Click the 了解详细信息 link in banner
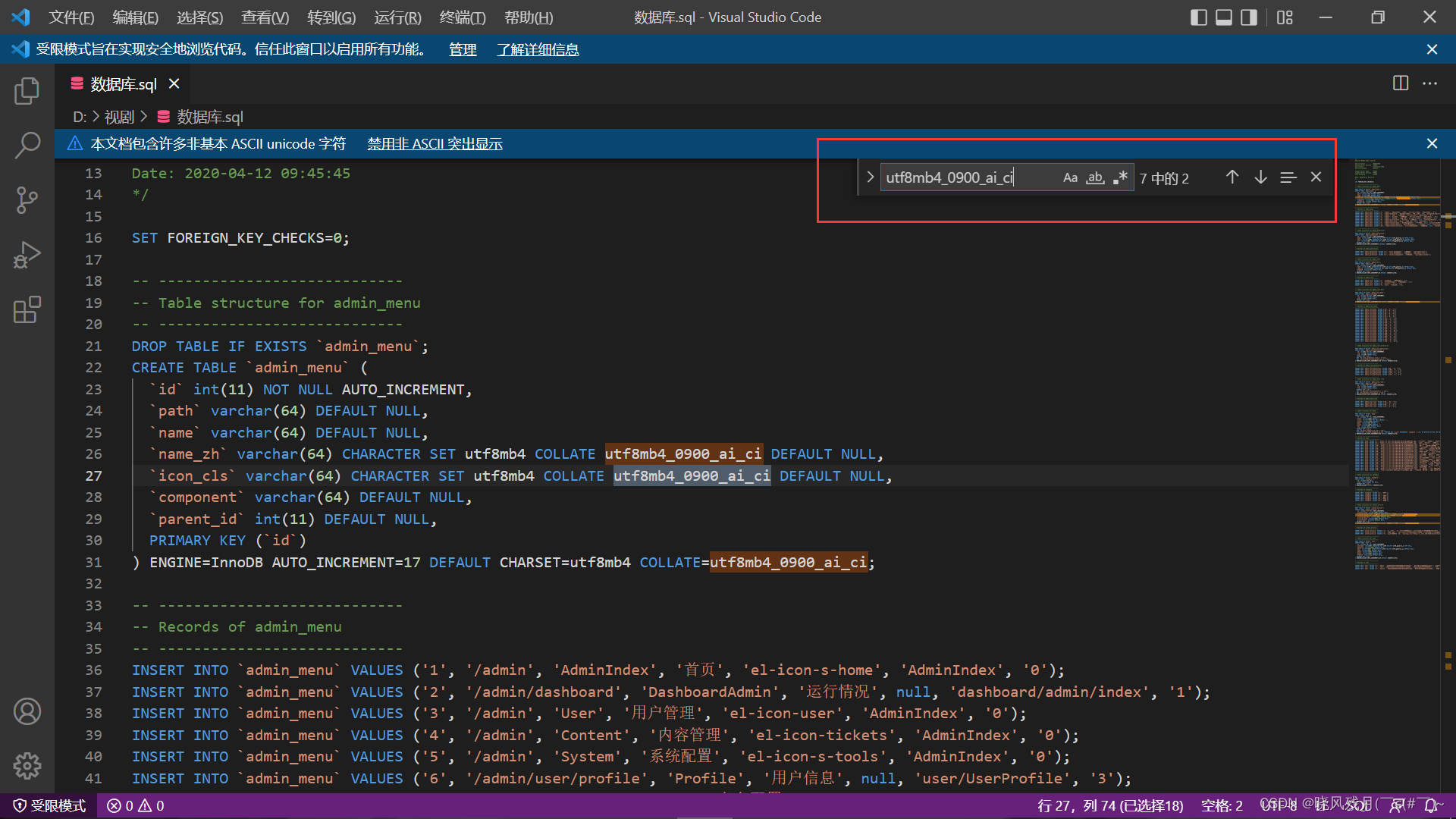 point(538,49)
